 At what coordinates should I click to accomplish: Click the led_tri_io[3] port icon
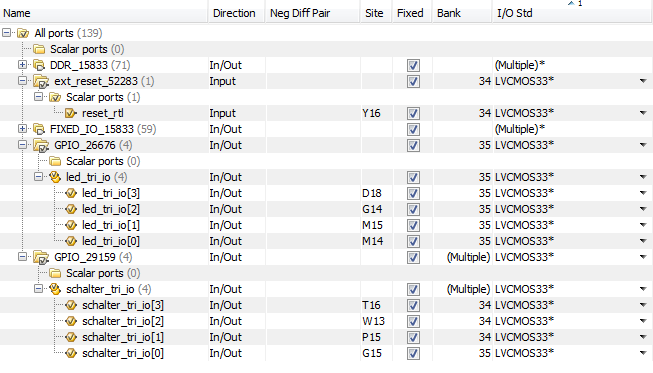(71, 193)
